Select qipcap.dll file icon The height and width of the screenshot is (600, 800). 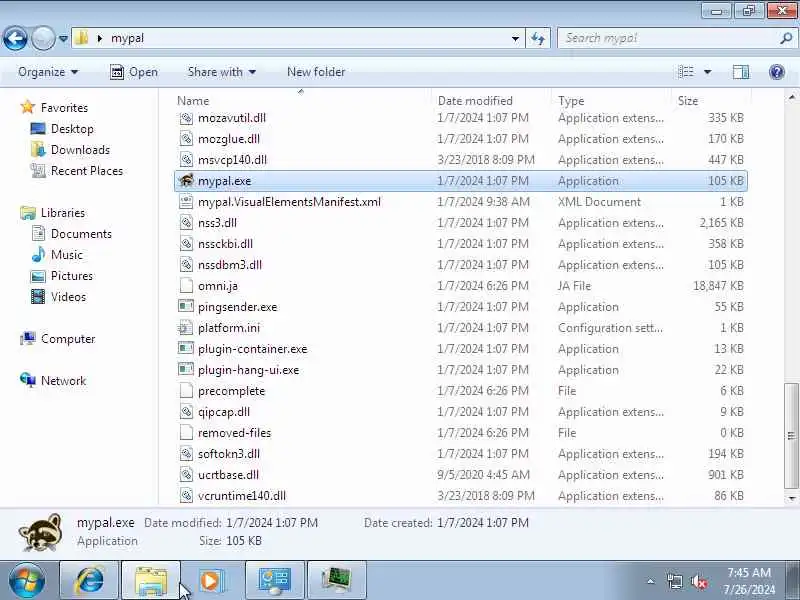186,412
